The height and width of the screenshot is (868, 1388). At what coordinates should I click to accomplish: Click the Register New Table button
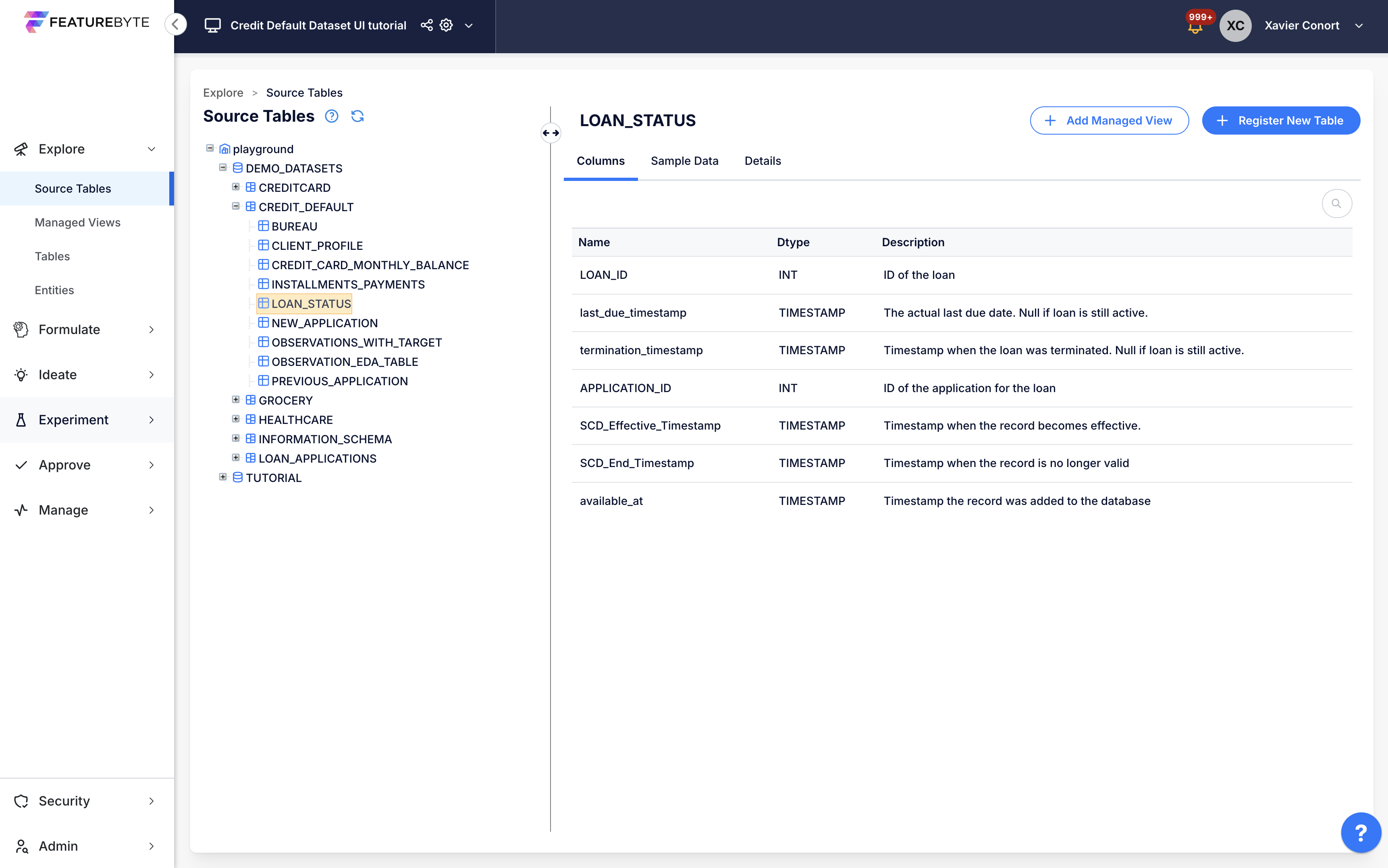[x=1280, y=120]
